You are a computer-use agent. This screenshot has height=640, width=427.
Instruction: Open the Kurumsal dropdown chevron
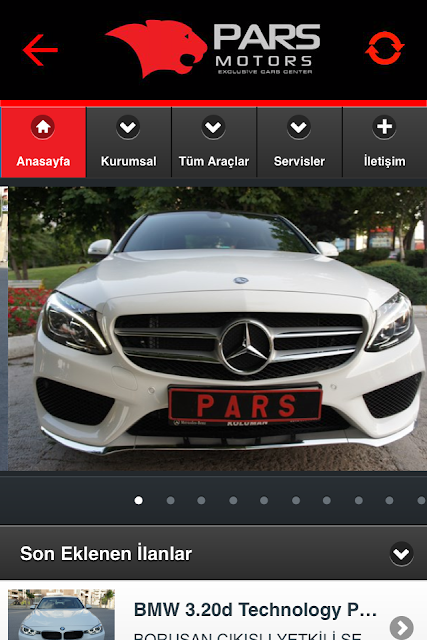[x=128, y=127]
